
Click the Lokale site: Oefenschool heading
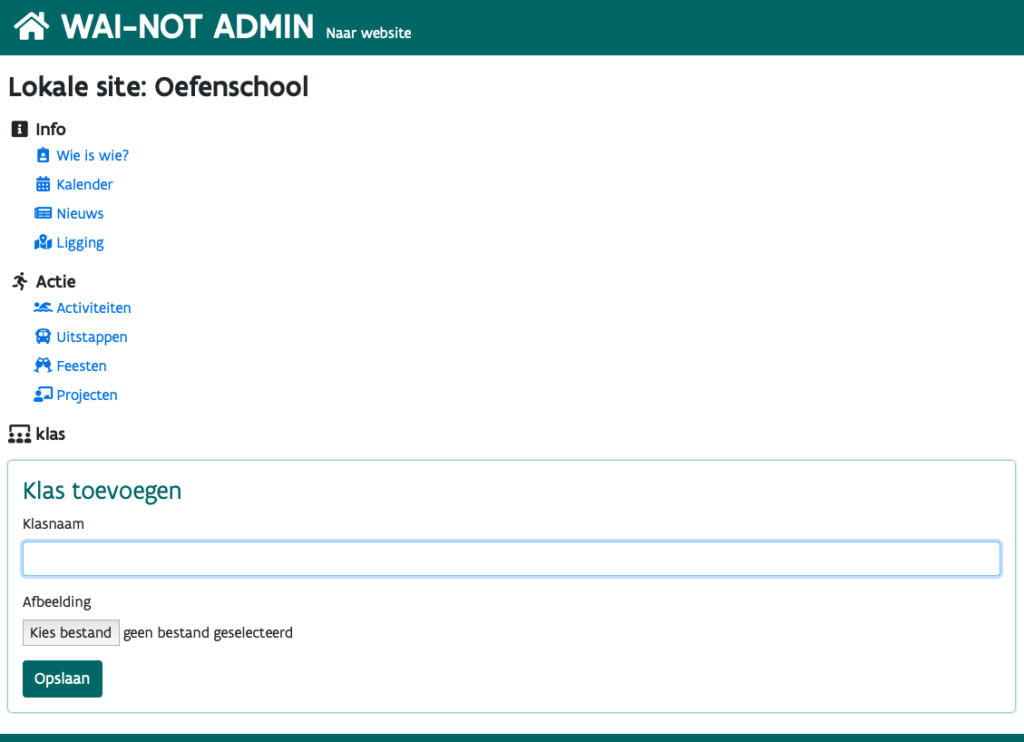tap(158, 87)
